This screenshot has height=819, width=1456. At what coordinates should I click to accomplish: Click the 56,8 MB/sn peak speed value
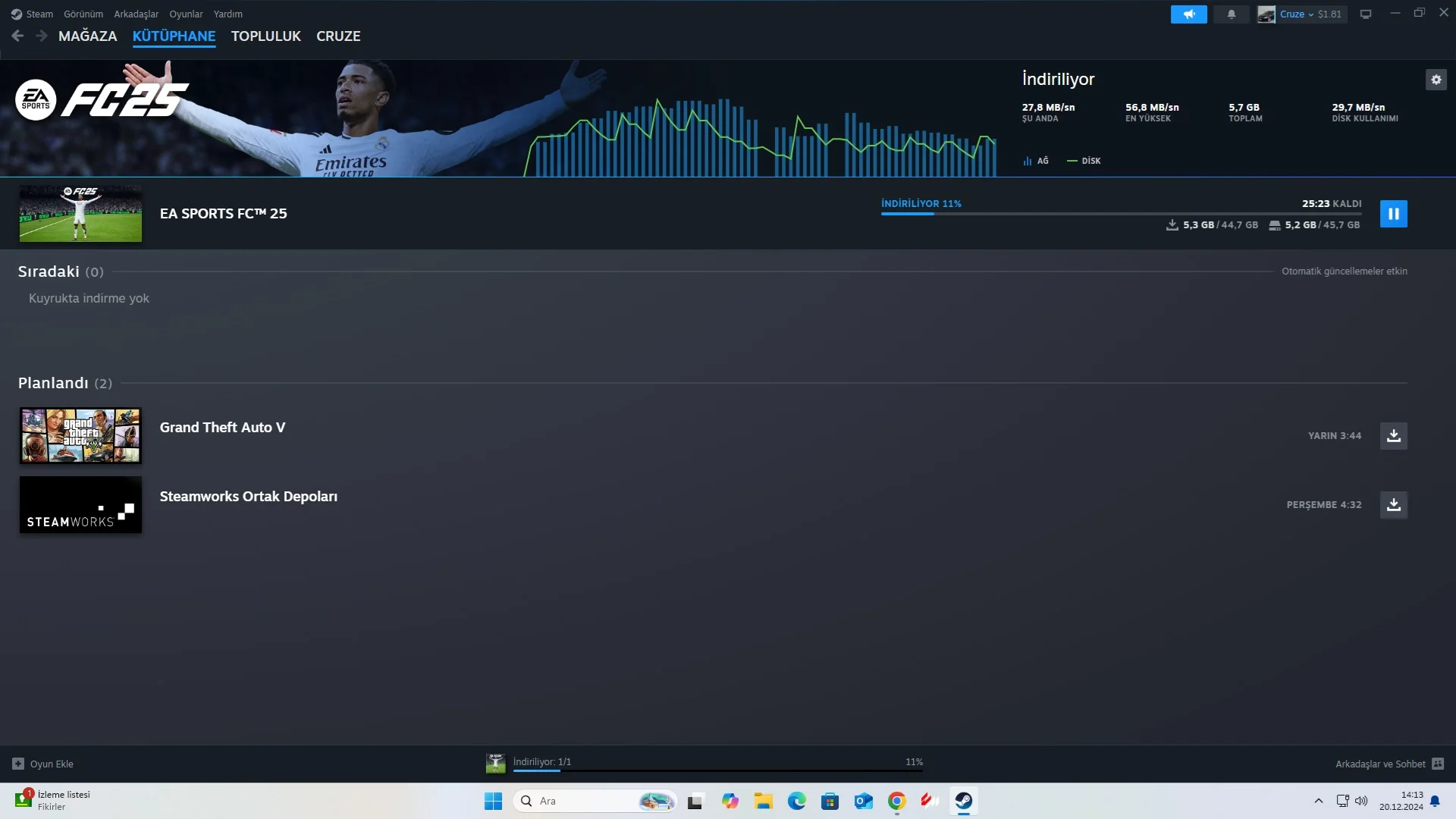pos(1152,108)
